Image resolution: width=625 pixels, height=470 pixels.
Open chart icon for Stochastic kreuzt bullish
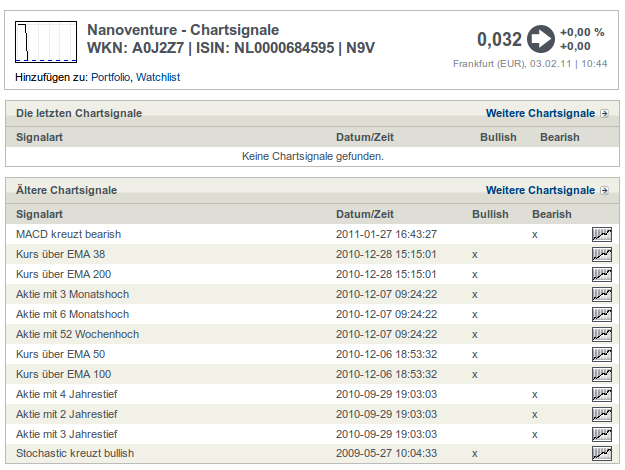point(601,454)
